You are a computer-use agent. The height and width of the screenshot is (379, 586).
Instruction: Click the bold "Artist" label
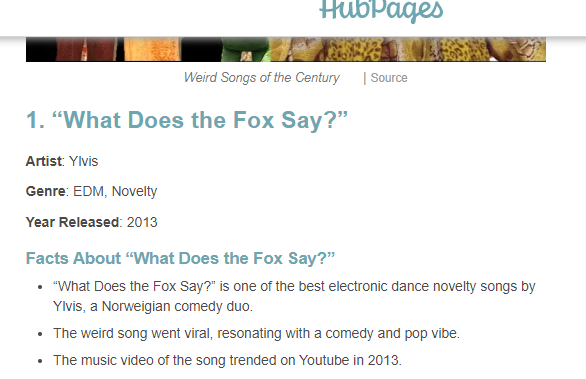click(x=43, y=161)
